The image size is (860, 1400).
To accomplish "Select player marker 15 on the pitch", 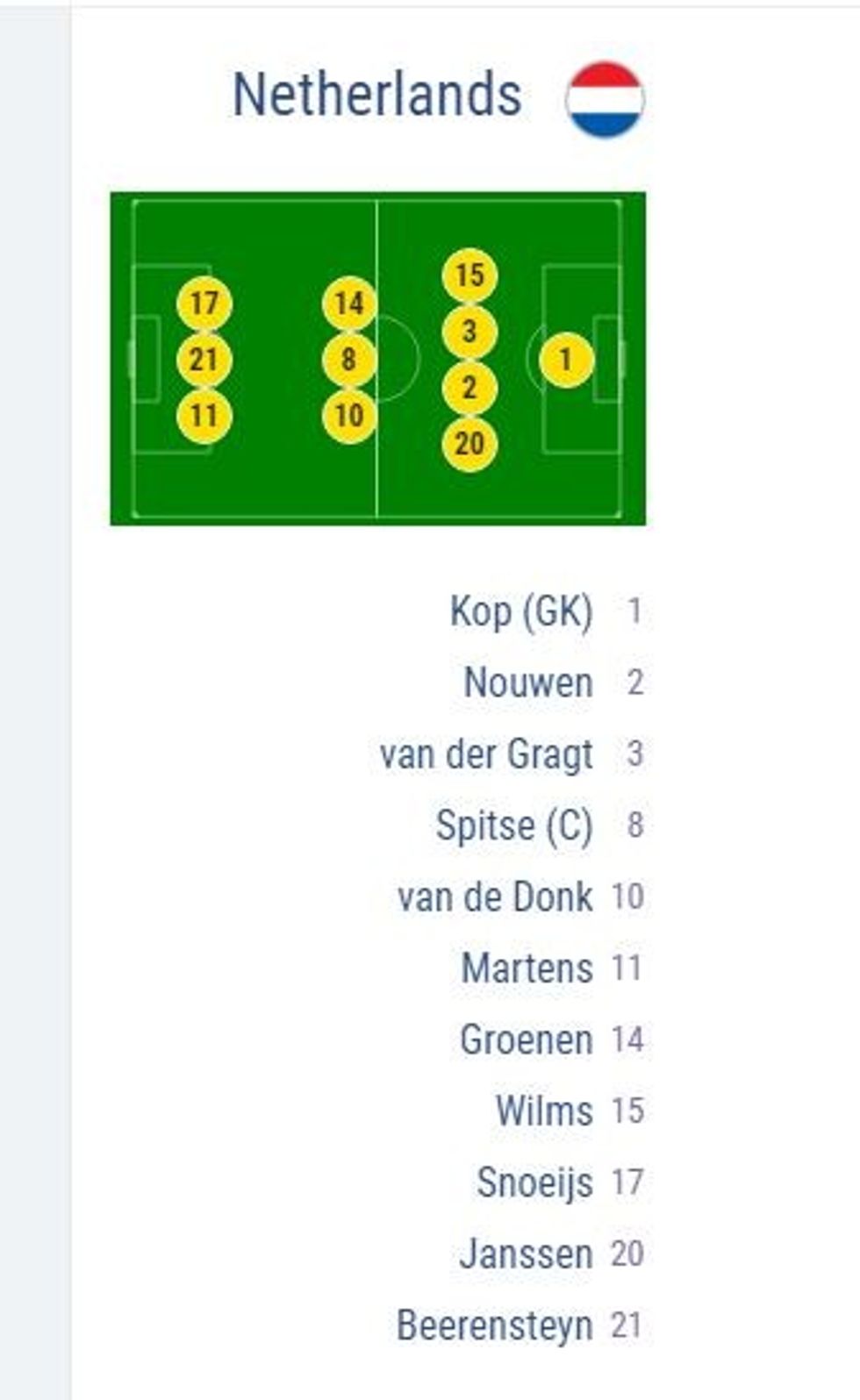I will coord(469,275).
